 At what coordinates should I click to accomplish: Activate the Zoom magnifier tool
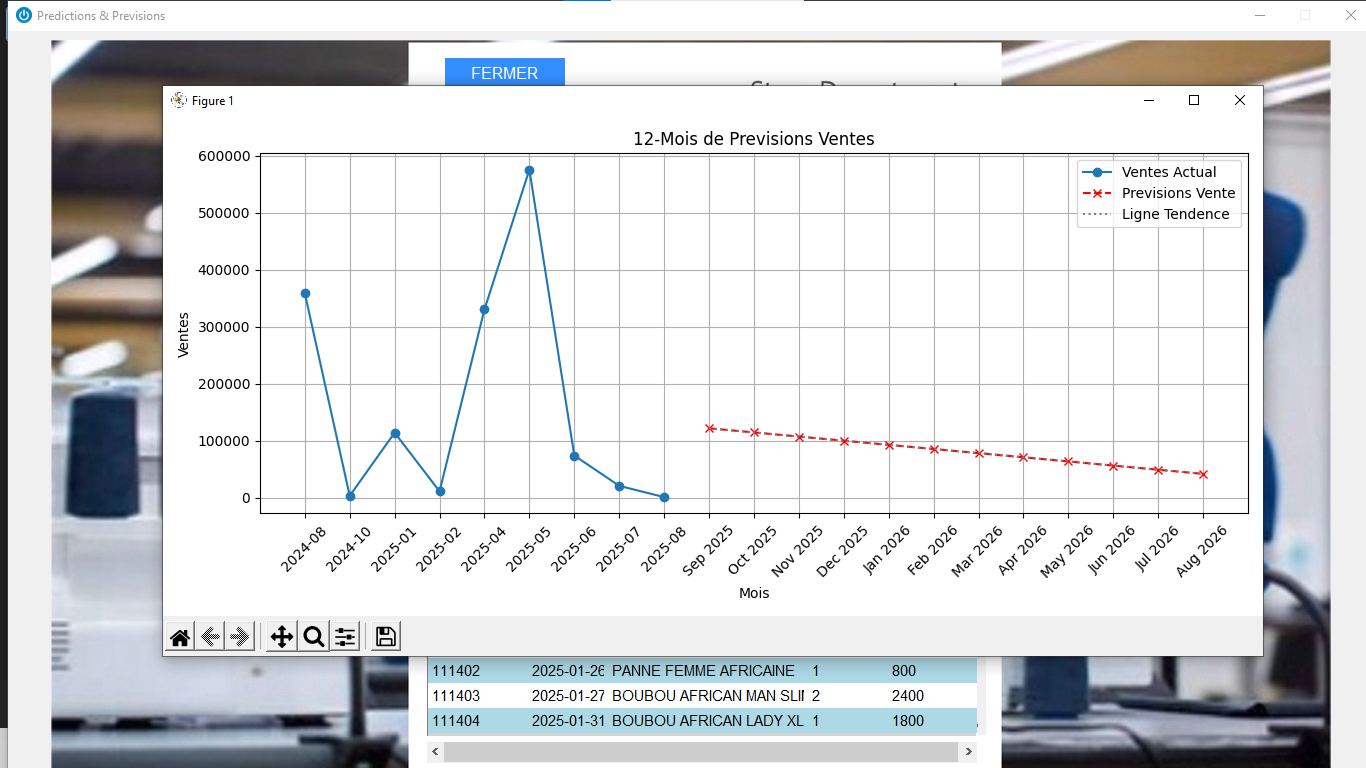[x=314, y=637]
